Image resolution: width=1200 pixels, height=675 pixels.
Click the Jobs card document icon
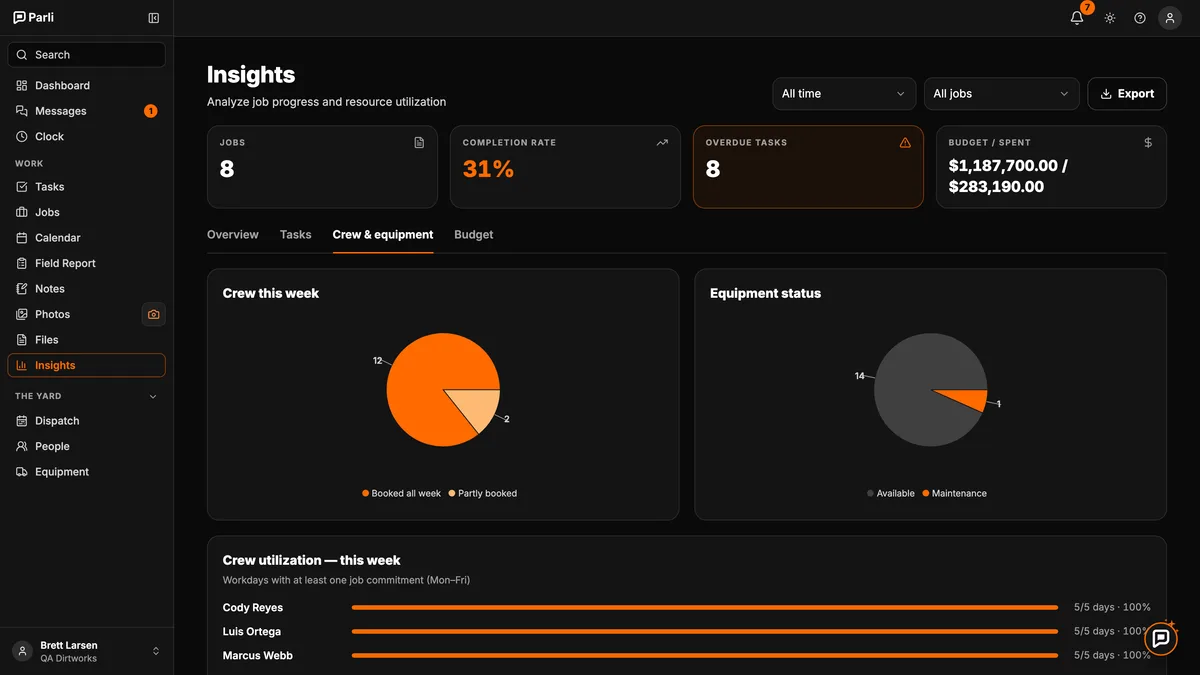click(x=419, y=143)
